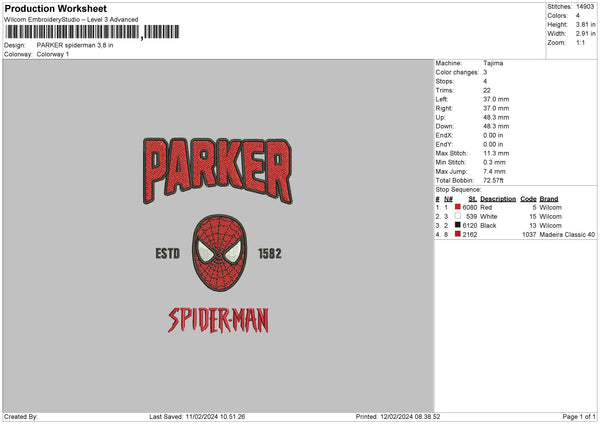Click the Min Stitch value '0.3 mm'
The image size is (600, 424).
[494, 162]
